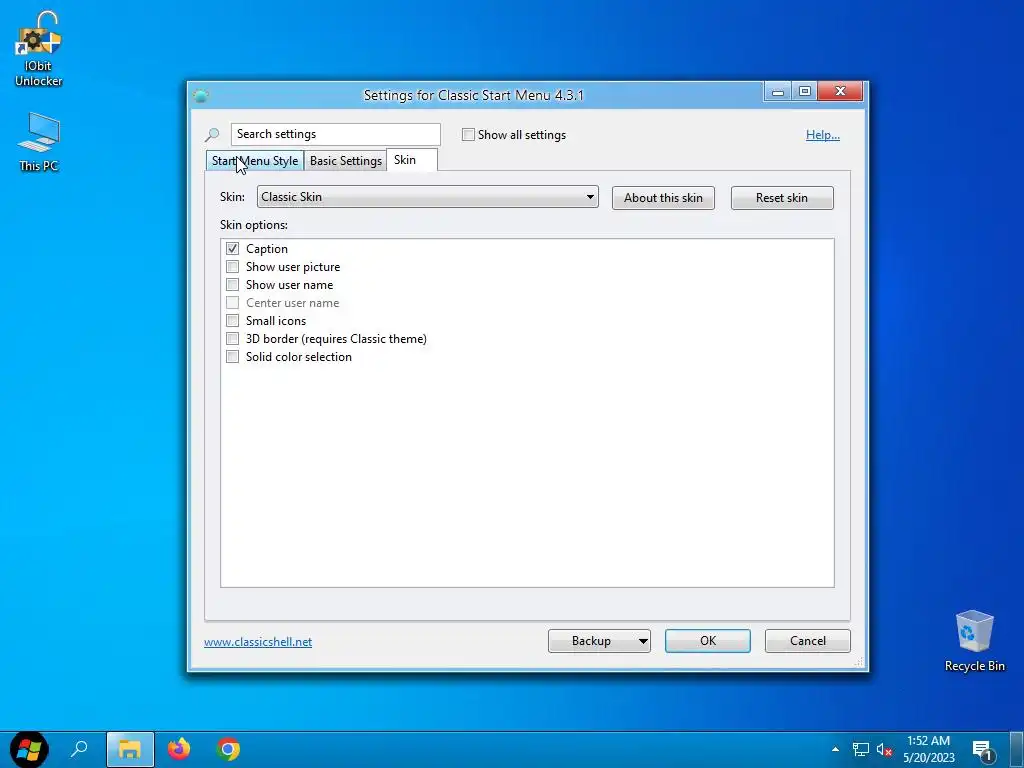Close the Classic Start Menu settings window
The height and width of the screenshot is (768, 1024).
(x=840, y=91)
